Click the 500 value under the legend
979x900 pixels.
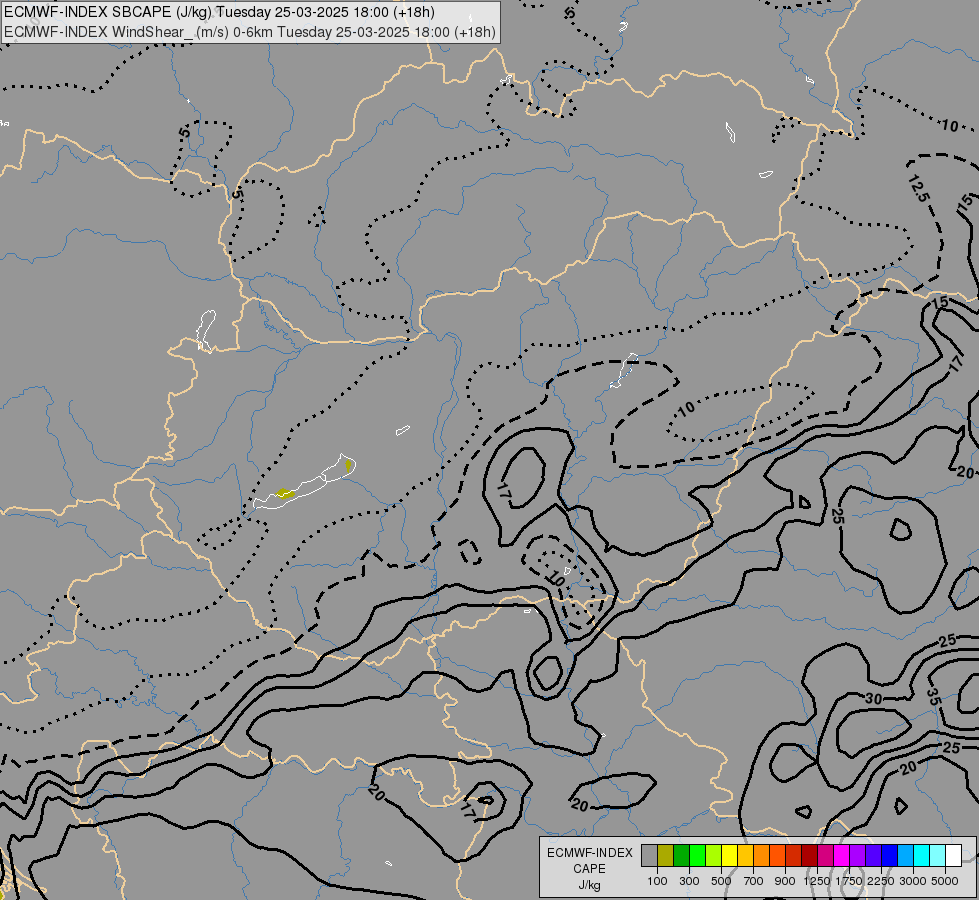coord(721,881)
